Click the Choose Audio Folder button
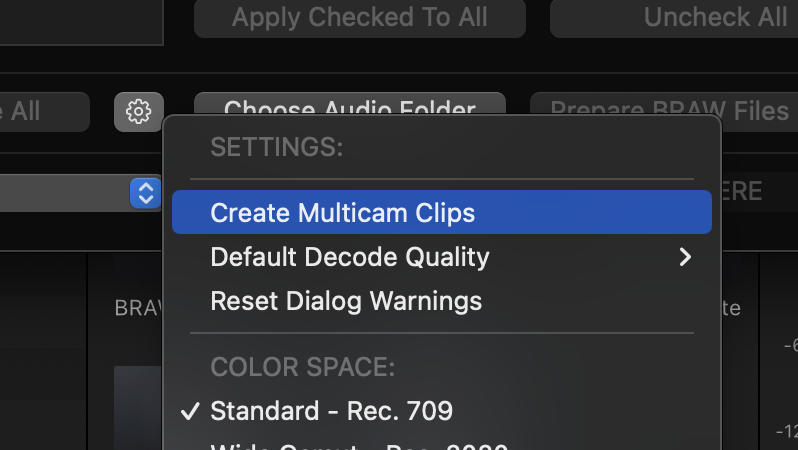The image size is (798, 450). pyautogui.click(x=350, y=104)
